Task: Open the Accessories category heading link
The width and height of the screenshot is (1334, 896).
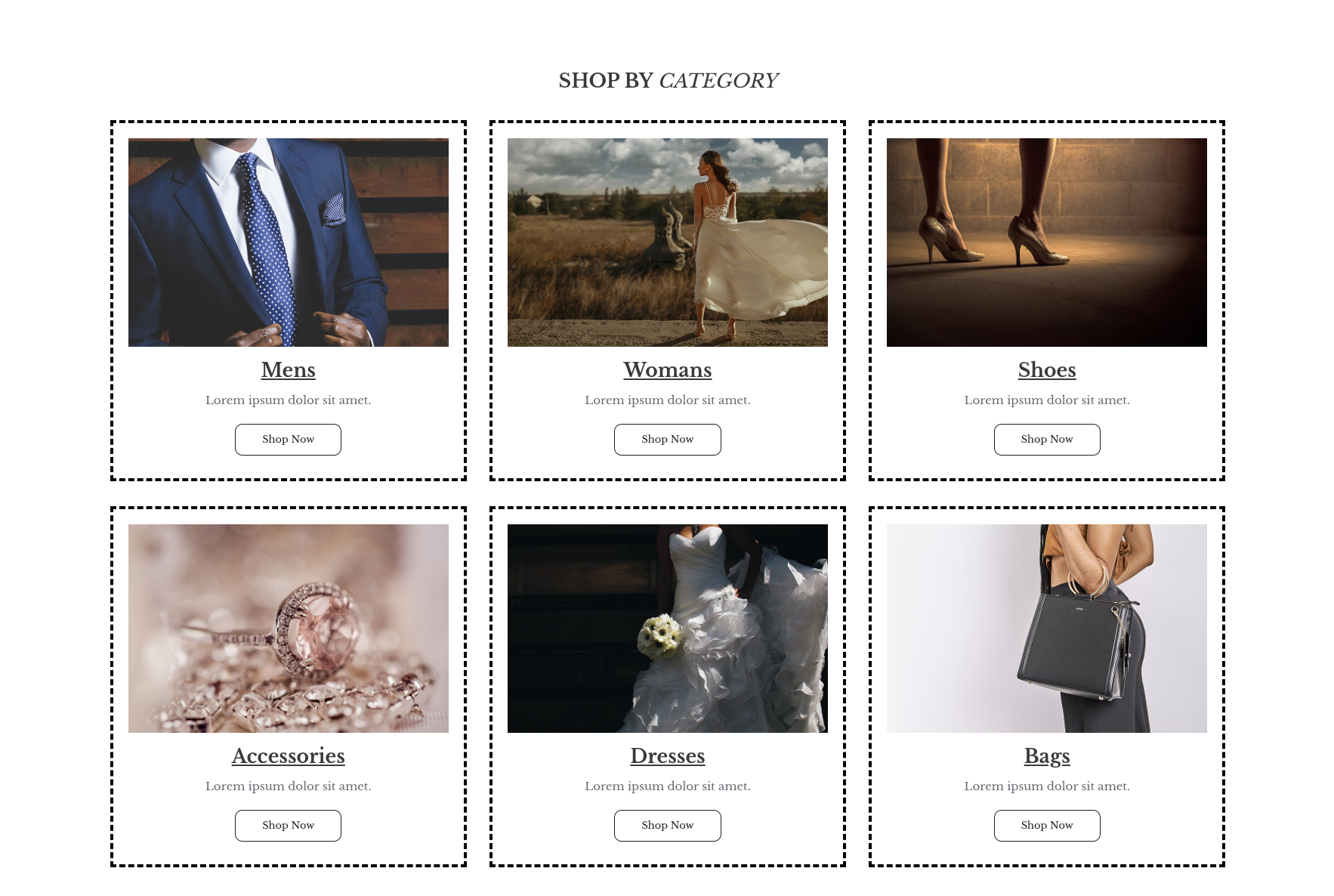Action: point(288,755)
